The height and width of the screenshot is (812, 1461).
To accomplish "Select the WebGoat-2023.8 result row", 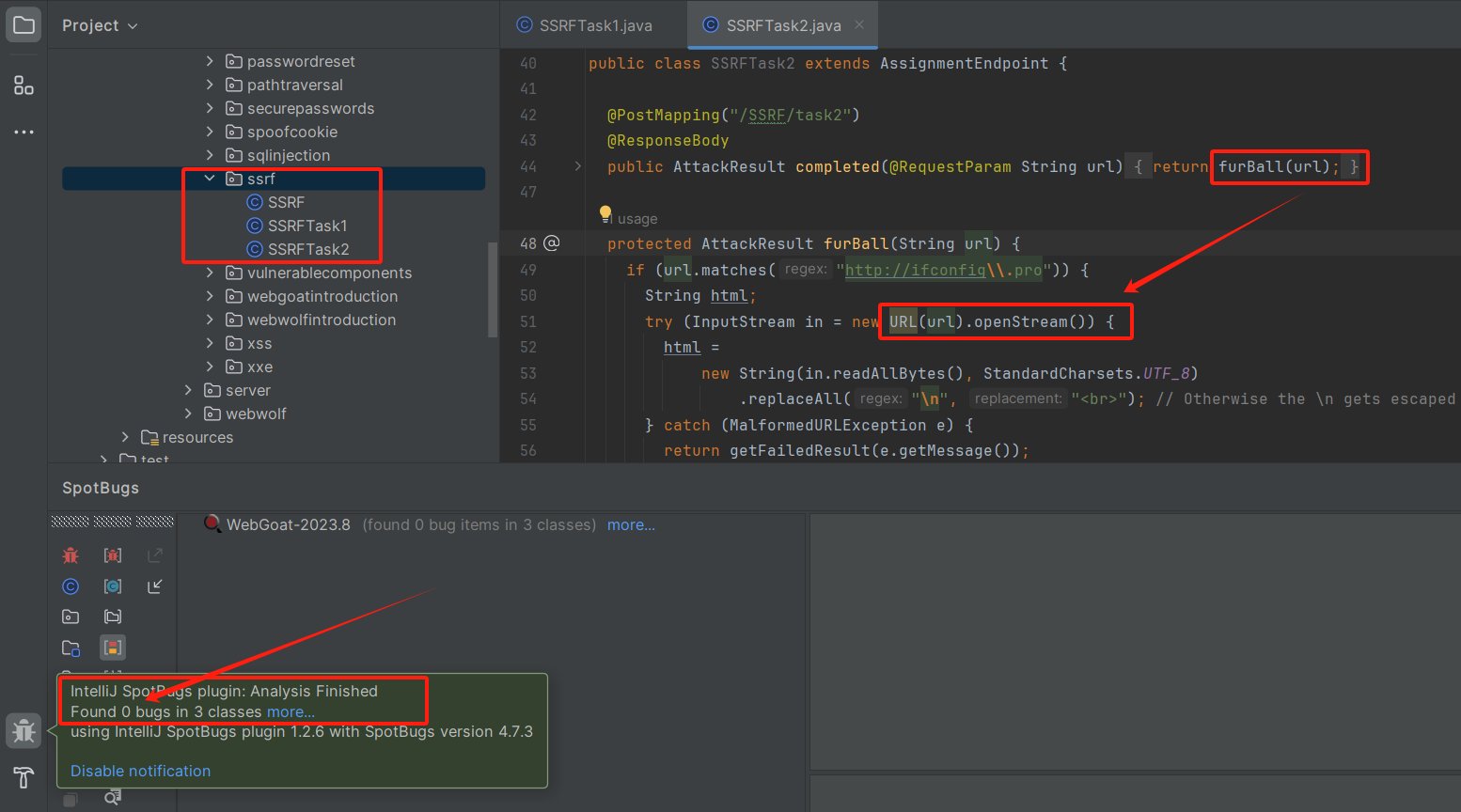I will pyautogui.click(x=430, y=524).
